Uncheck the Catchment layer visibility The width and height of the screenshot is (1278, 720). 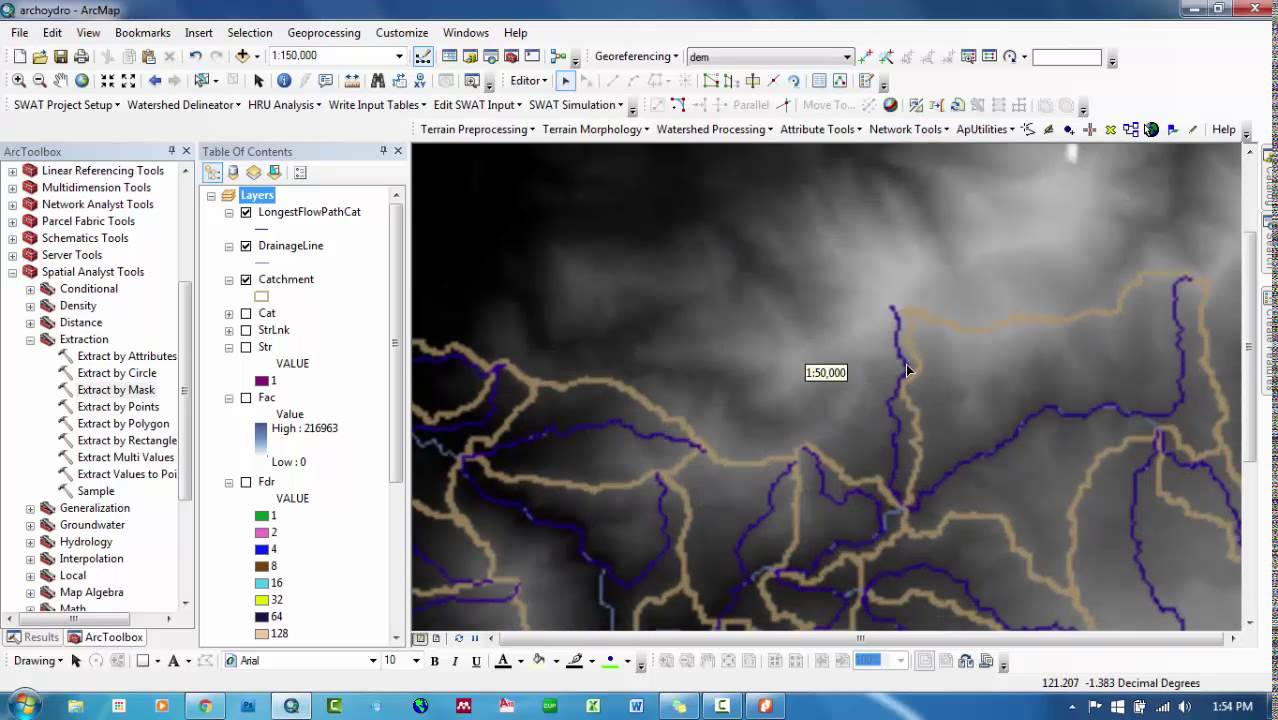(246, 280)
